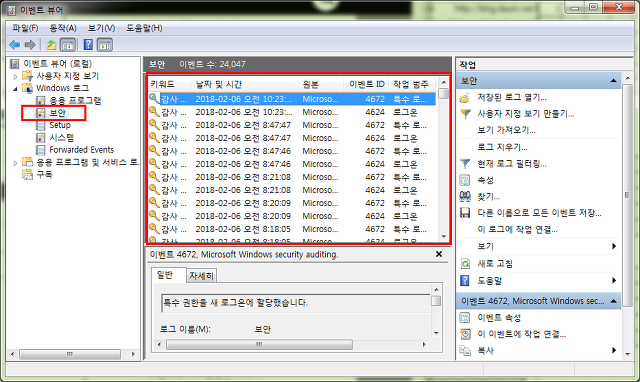Select the 8:47:47 event with ID 4672
Screen dimensions: 640x382
292,125
